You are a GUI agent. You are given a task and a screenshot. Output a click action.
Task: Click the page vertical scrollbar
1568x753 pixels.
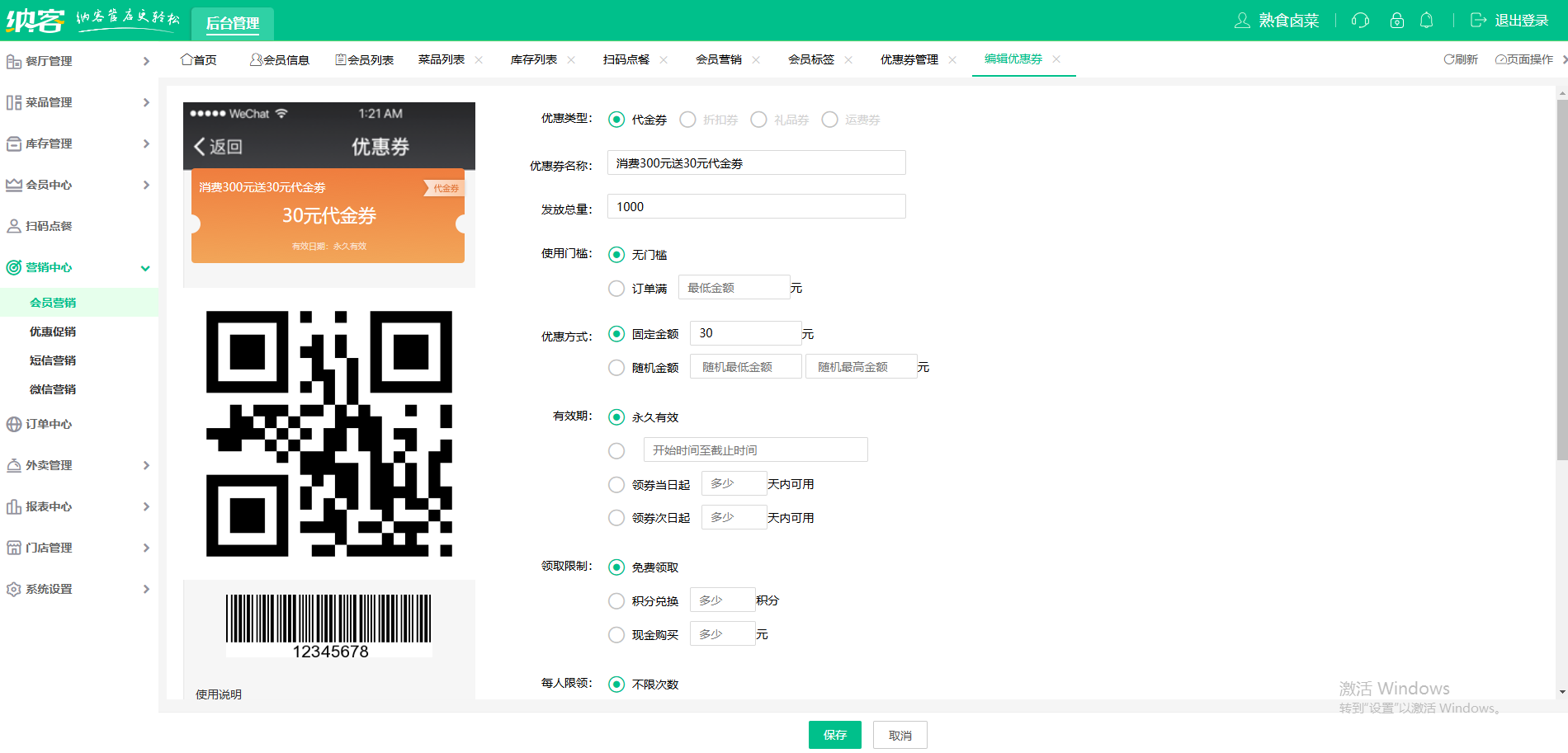(x=1561, y=280)
